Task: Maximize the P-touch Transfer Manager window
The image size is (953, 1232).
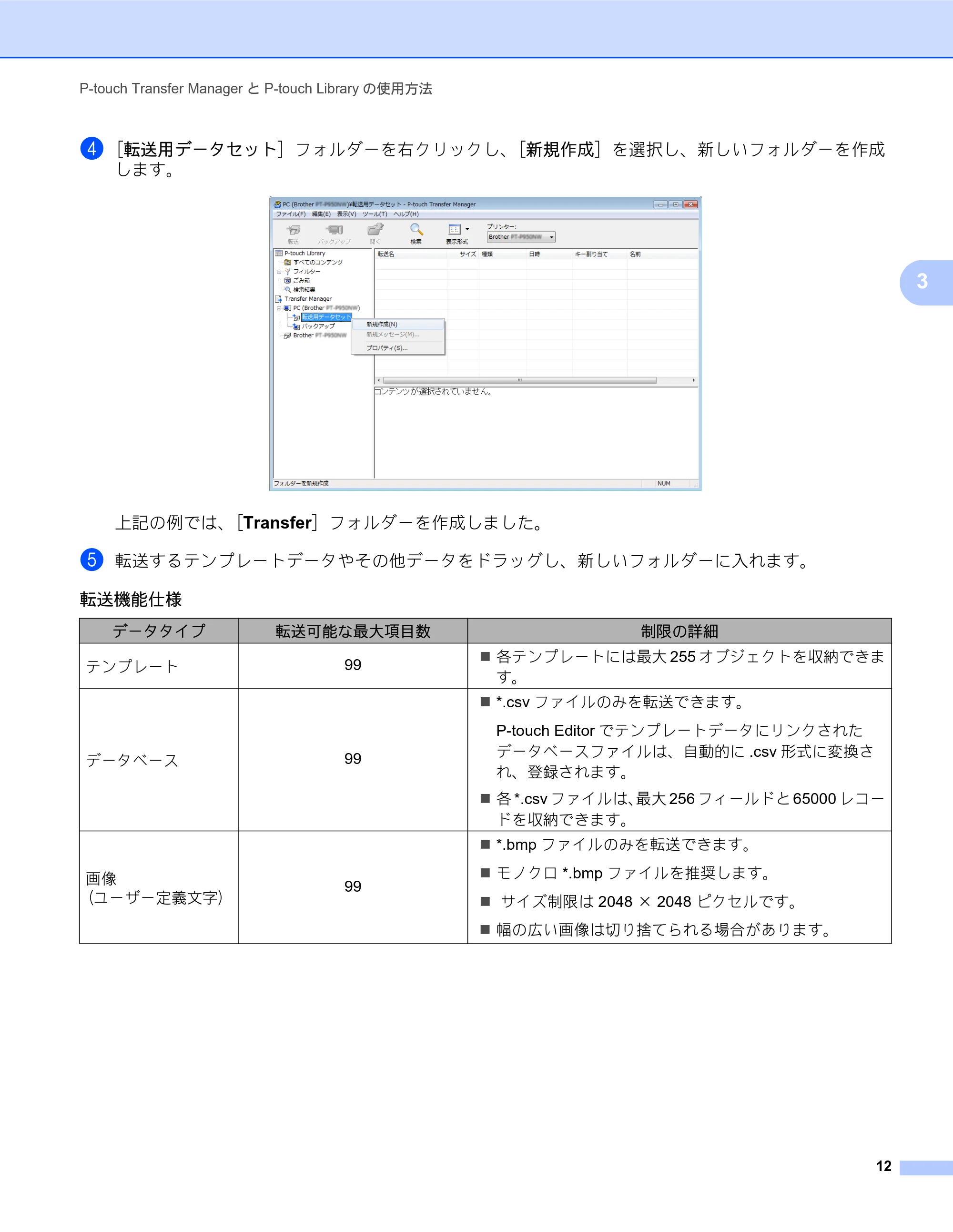Action: (675, 204)
